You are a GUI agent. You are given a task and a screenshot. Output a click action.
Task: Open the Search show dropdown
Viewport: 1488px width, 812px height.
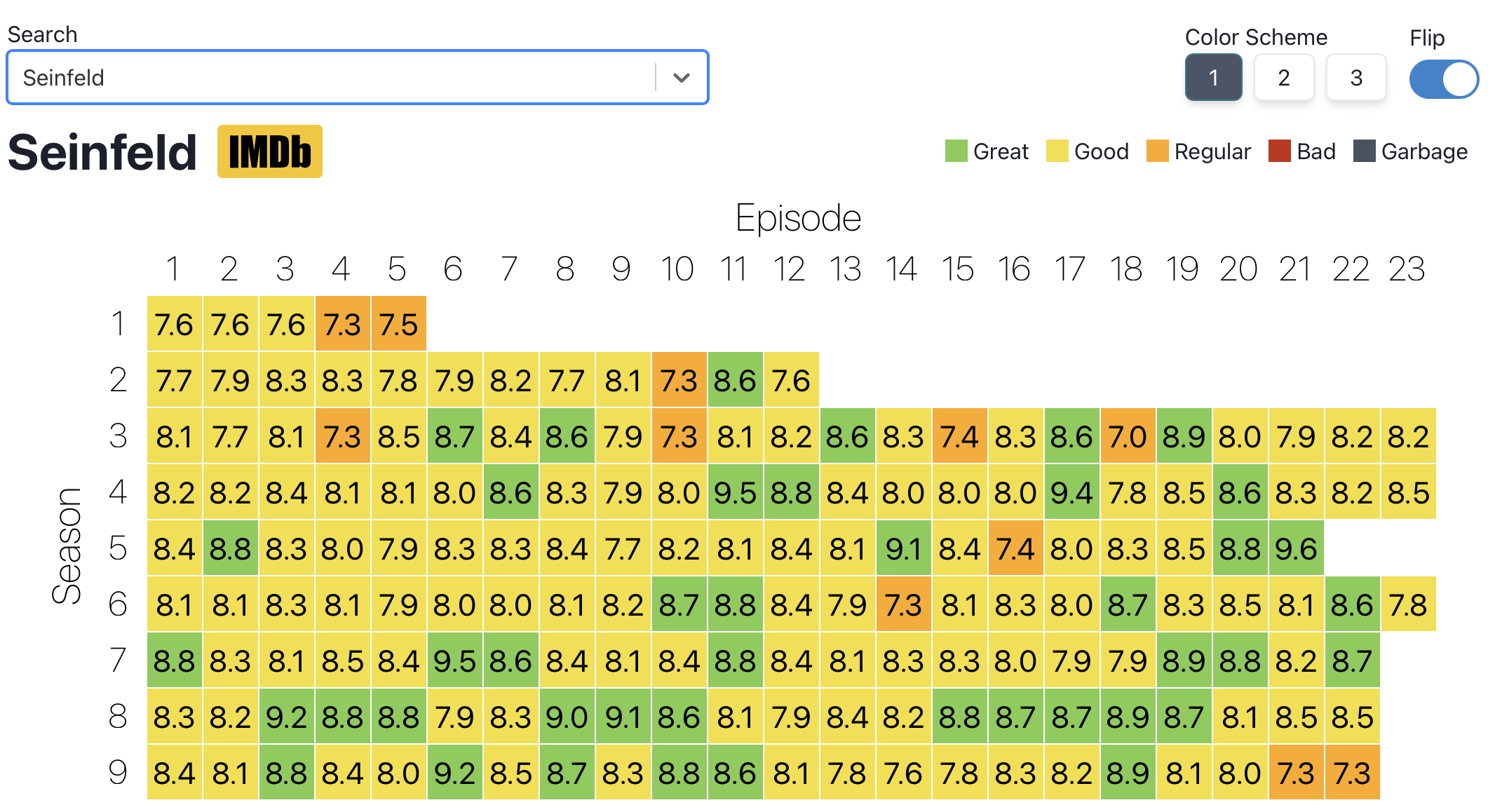coord(680,75)
